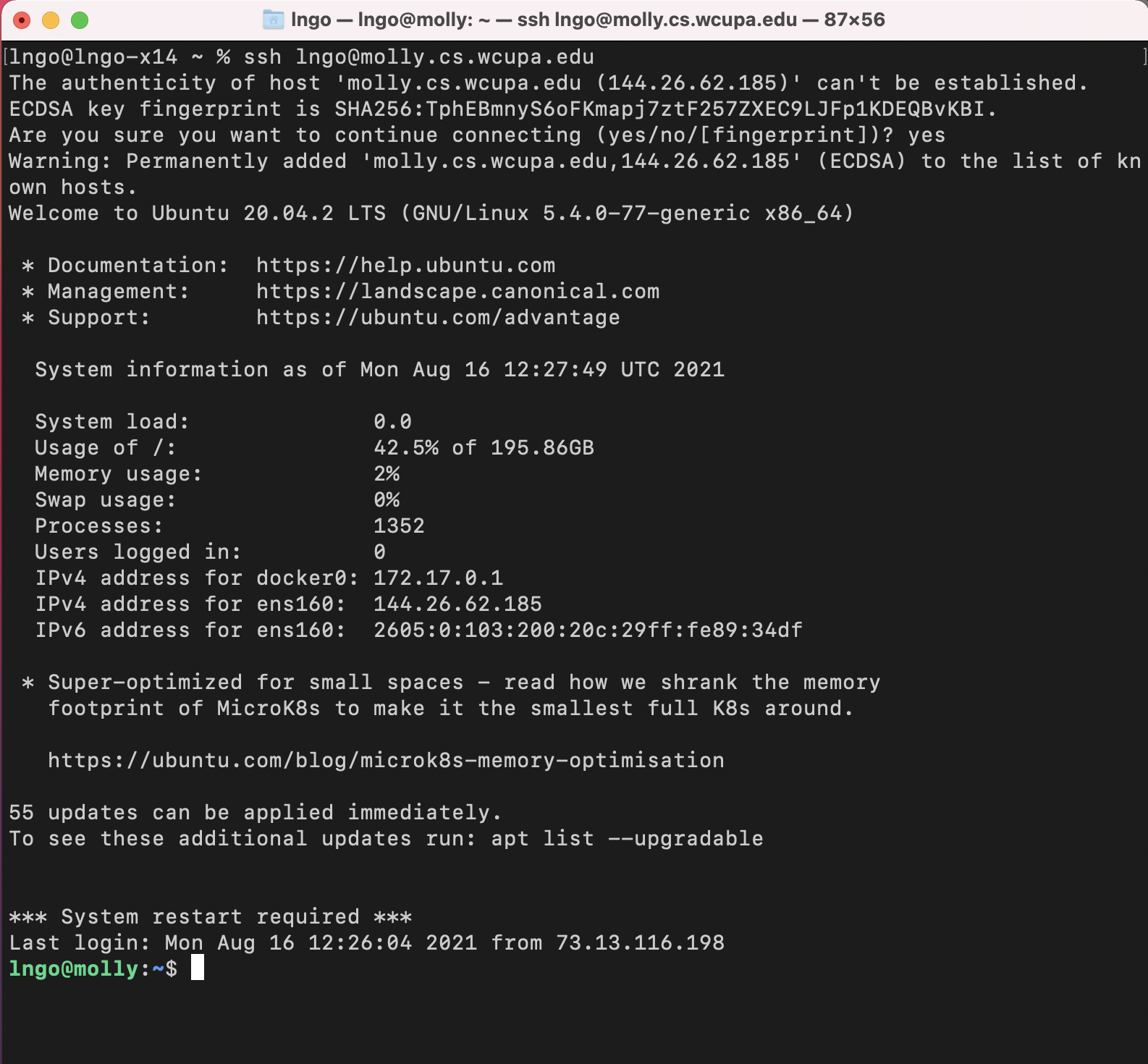Click 'footprint of MicroK8s' line
The image size is (1148, 1064).
(452, 709)
